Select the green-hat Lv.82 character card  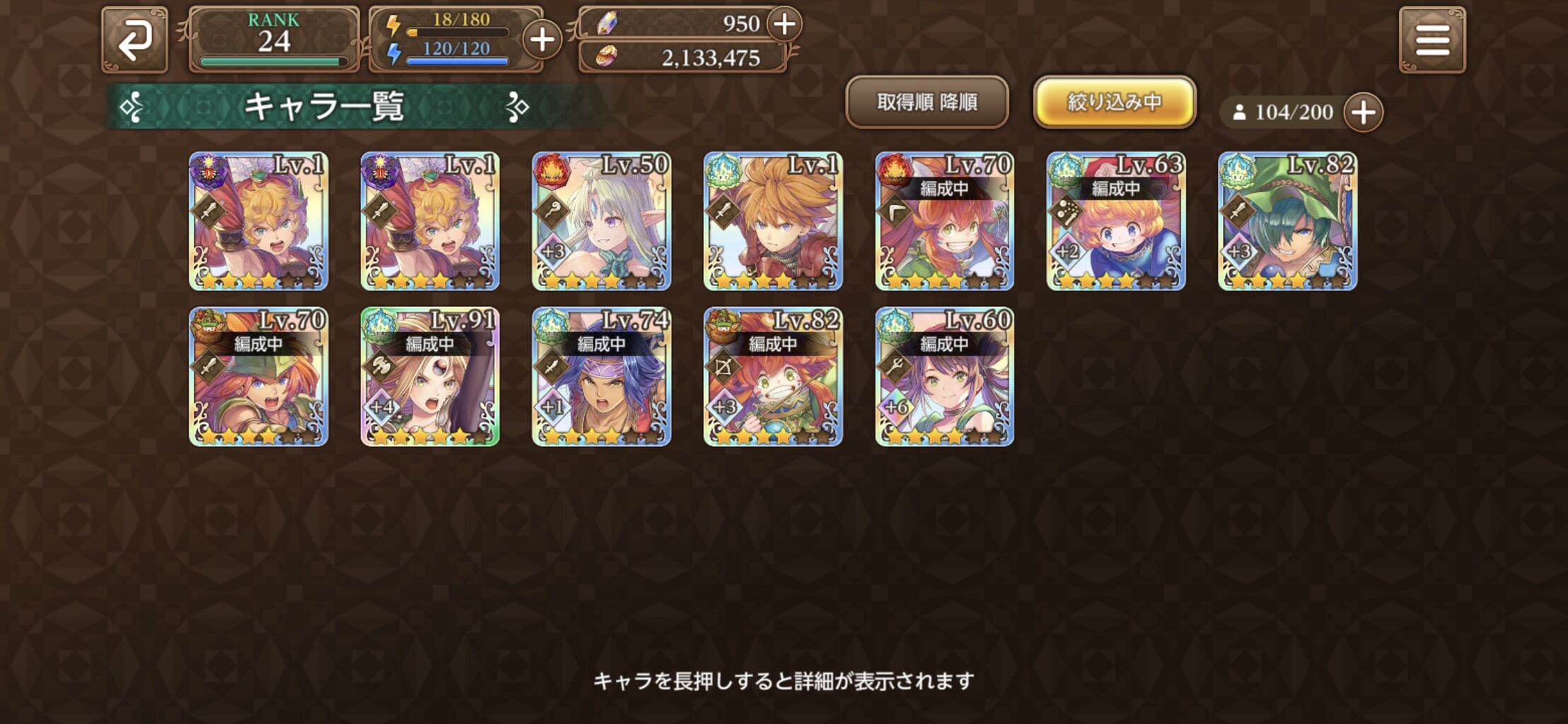(x=1288, y=221)
